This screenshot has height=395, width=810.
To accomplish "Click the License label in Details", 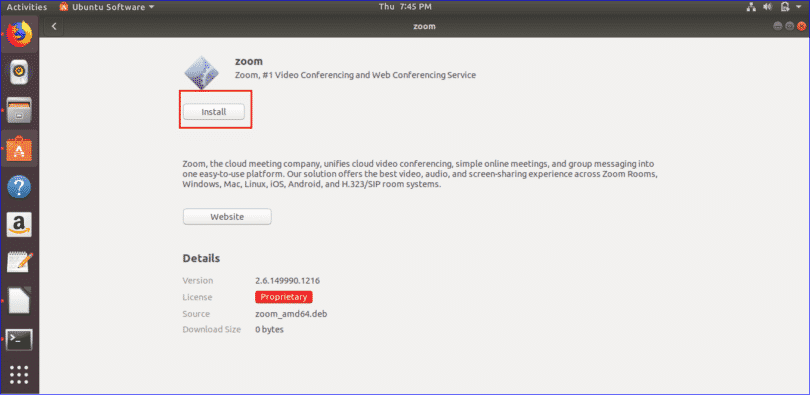I will tap(197, 297).
